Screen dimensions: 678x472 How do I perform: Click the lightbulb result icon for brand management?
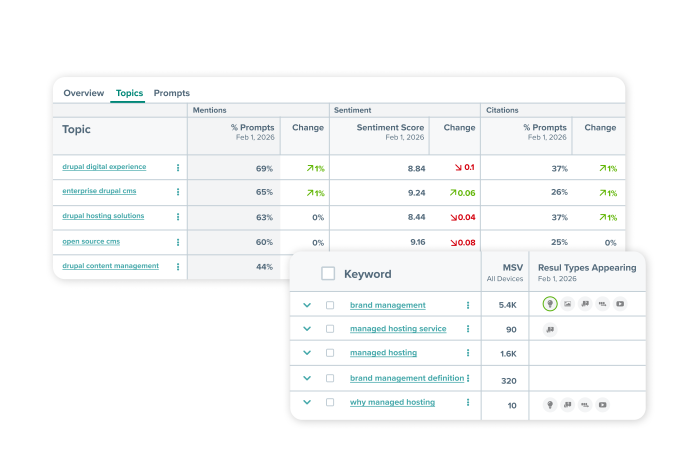point(549,304)
